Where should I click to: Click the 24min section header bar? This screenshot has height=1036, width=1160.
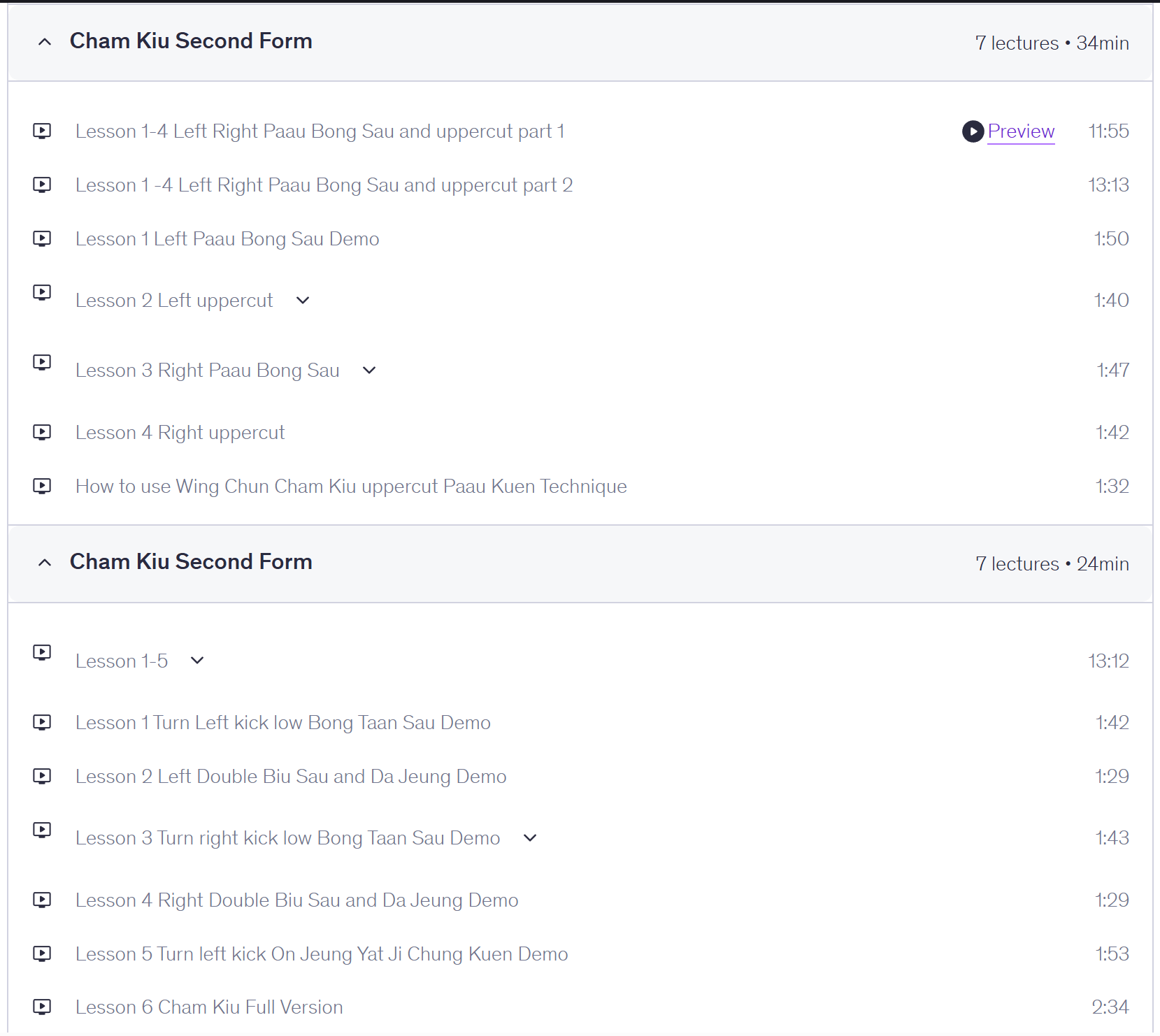click(x=580, y=563)
